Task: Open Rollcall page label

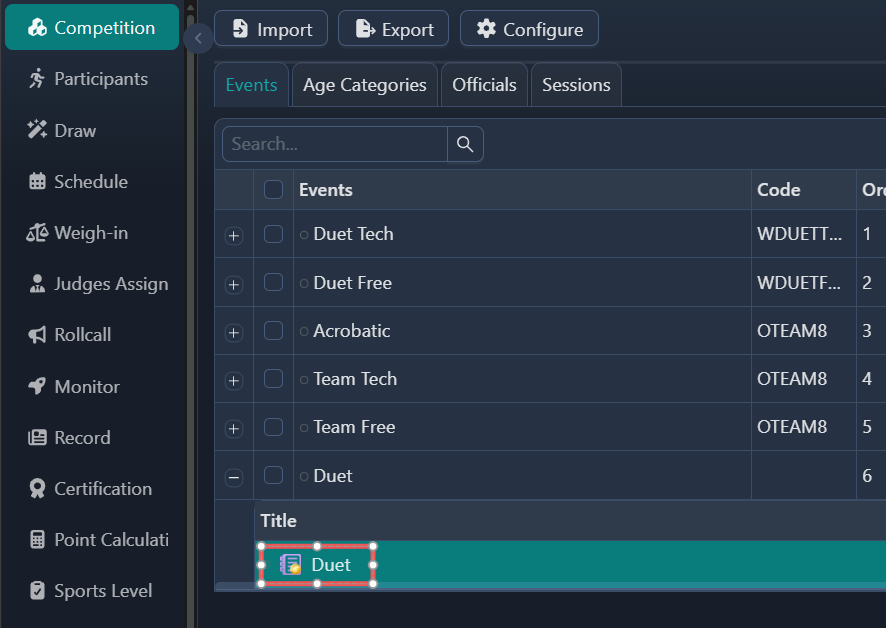Action: pyautogui.click(x=82, y=335)
